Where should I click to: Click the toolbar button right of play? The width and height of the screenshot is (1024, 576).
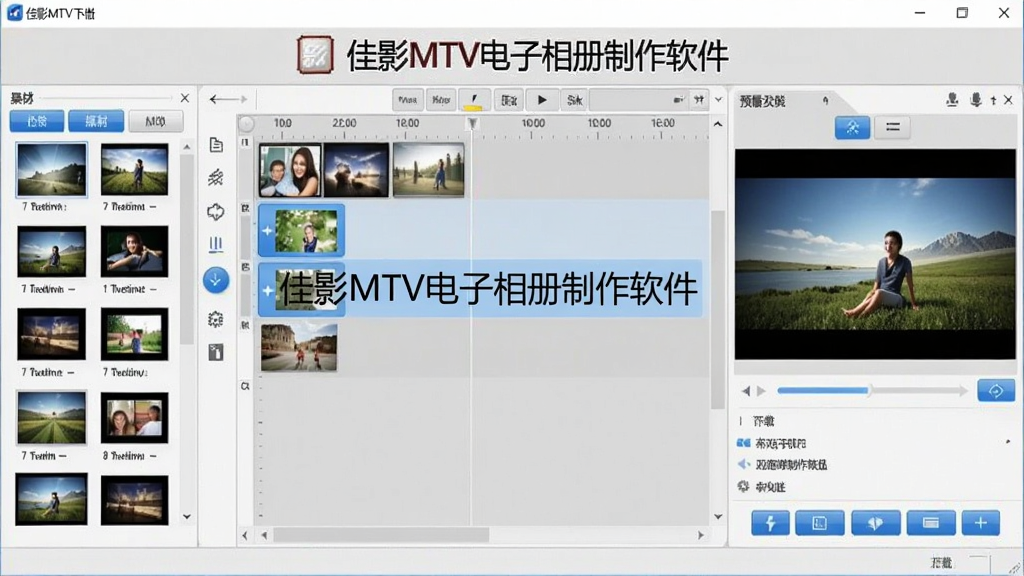(x=574, y=100)
